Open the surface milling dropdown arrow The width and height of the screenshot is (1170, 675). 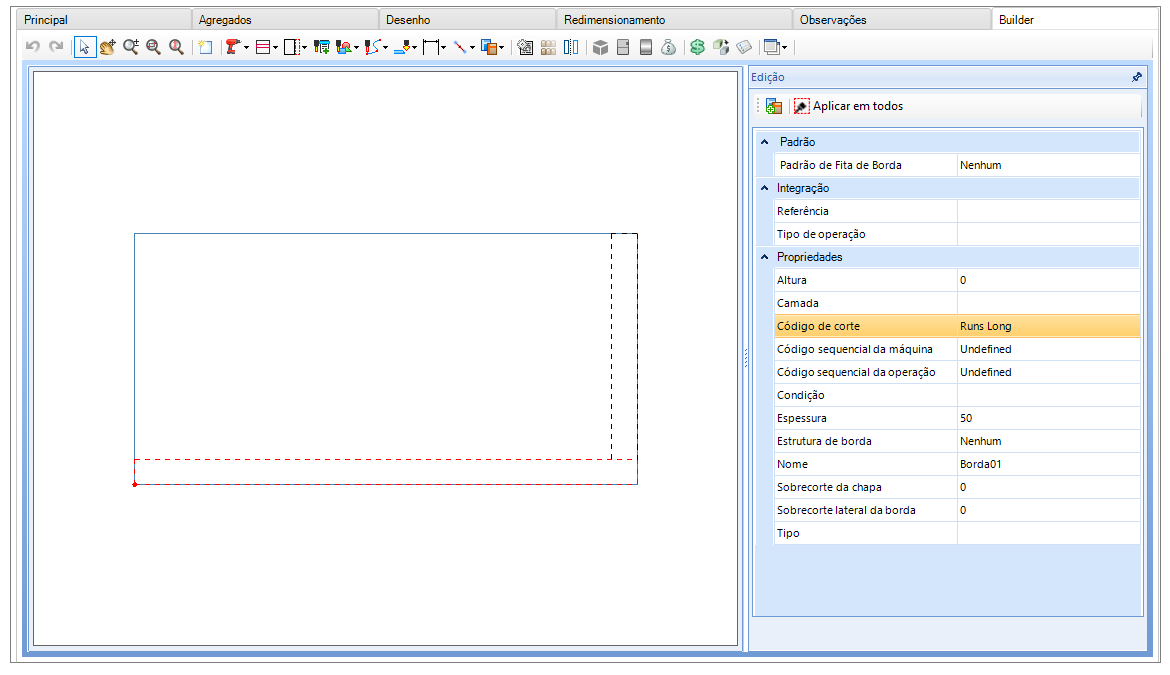tap(414, 48)
